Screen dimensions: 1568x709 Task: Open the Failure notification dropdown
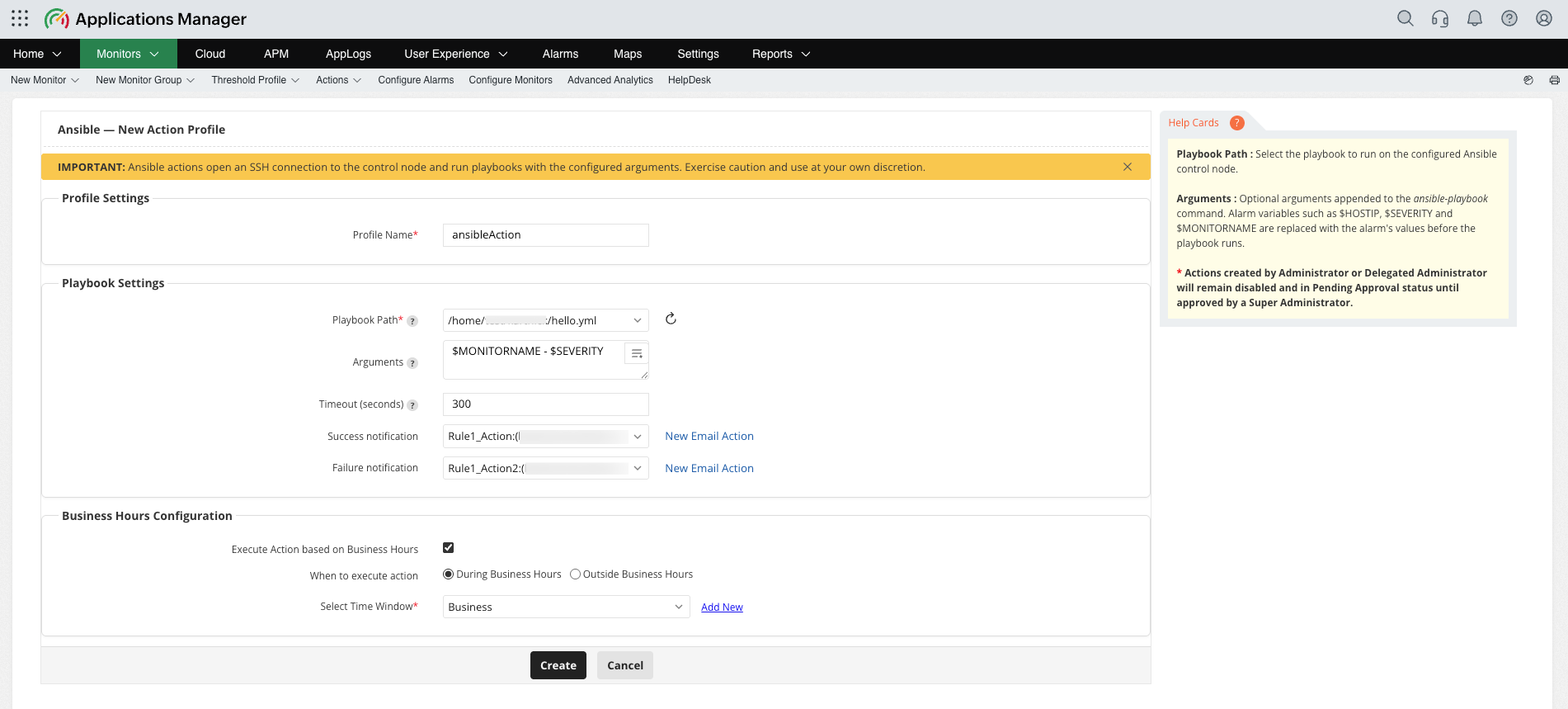(545, 468)
